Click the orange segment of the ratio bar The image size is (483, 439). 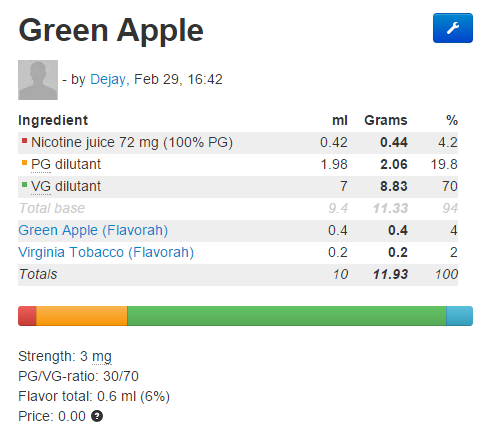click(82, 316)
